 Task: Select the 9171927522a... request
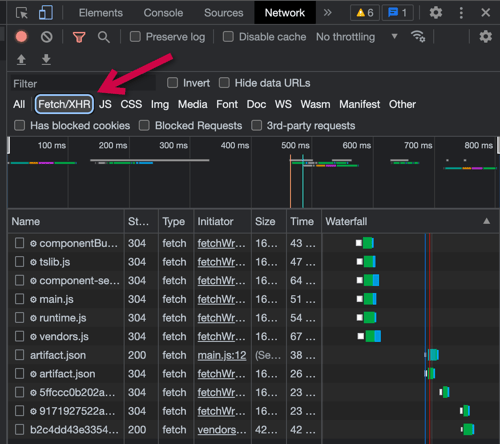[x=77, y=411]
